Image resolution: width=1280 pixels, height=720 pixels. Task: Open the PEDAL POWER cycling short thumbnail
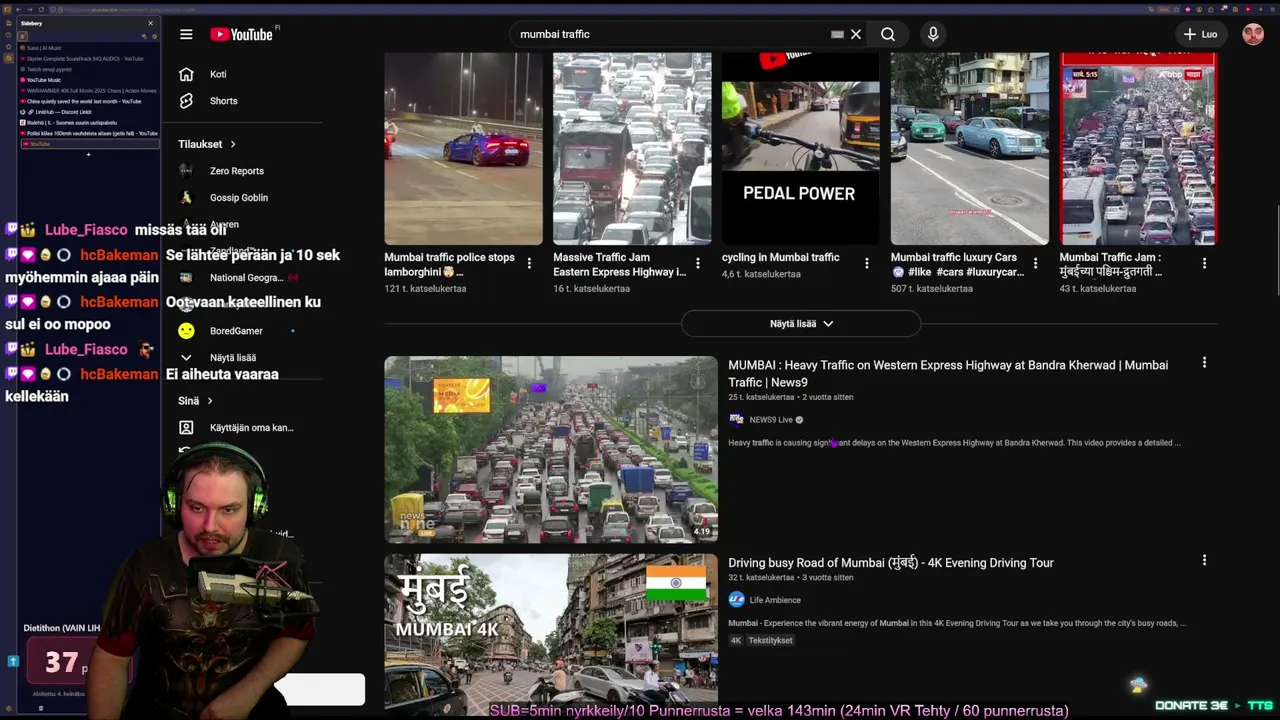[x=801, y=149]
